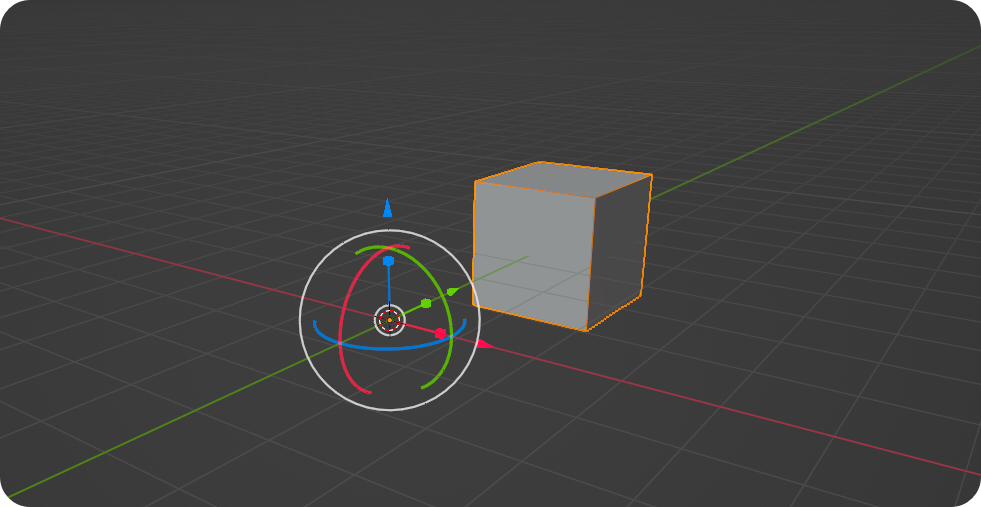Click the blue Z-axis scale cube handle

(x=388, y=260)
